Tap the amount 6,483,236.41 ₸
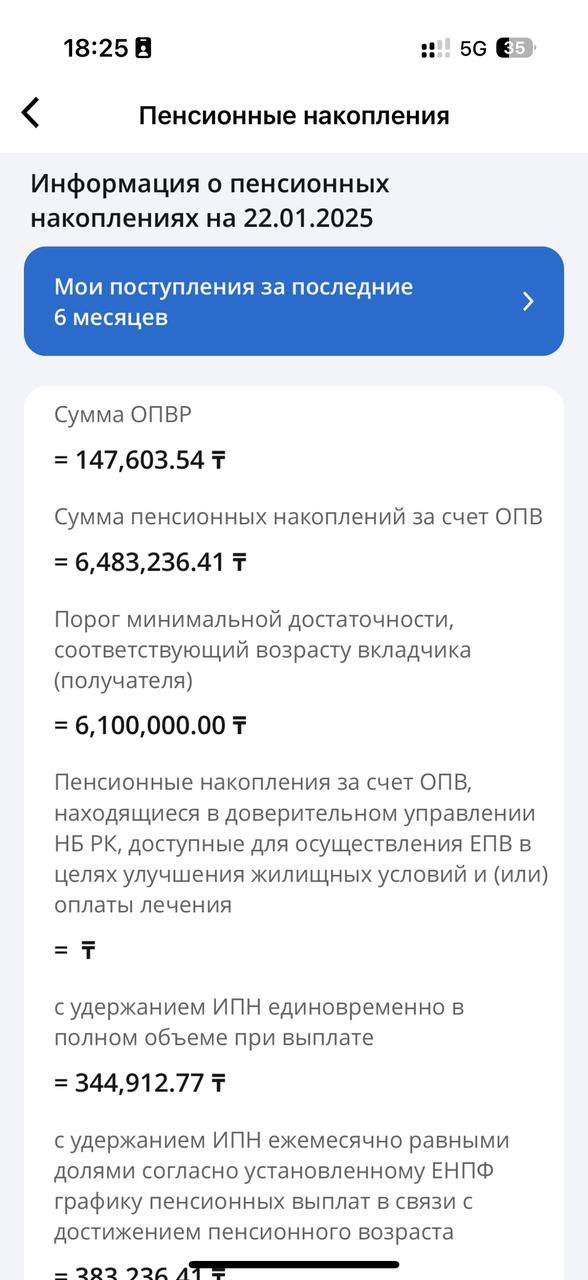The image size is (588, 1280). pos(150,562)
